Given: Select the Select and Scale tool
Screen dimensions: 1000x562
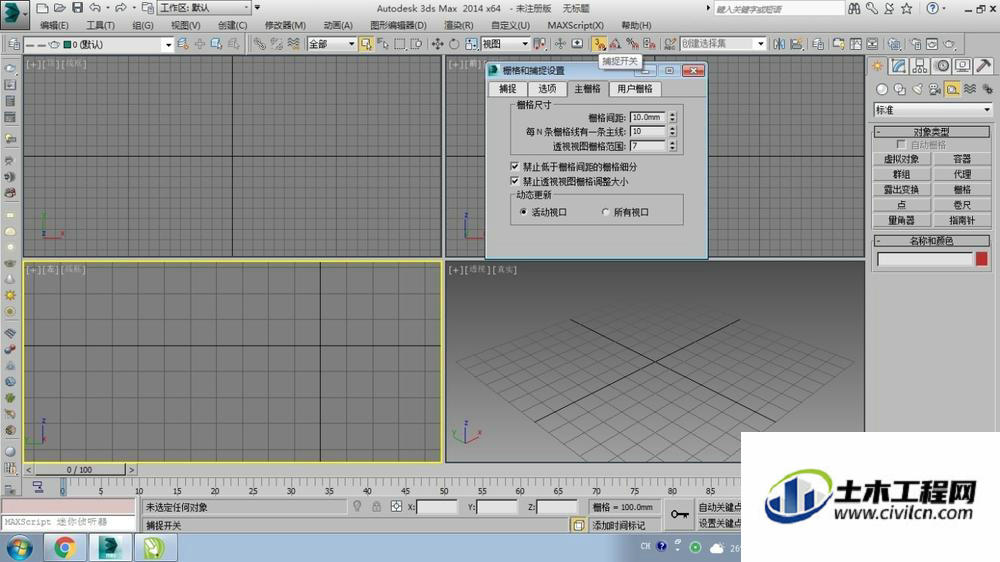Looking at the screenshot, I should [471, 44].
